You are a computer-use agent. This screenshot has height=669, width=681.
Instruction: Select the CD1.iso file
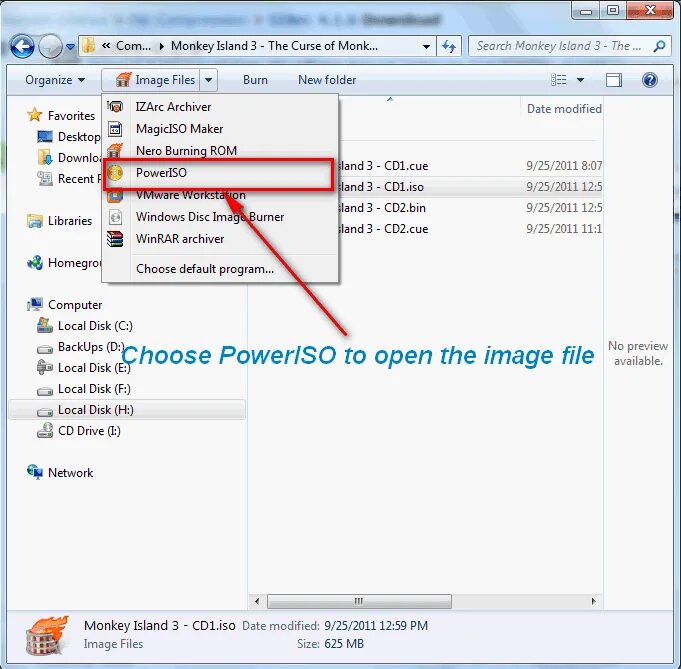click(x=380, y=187)
